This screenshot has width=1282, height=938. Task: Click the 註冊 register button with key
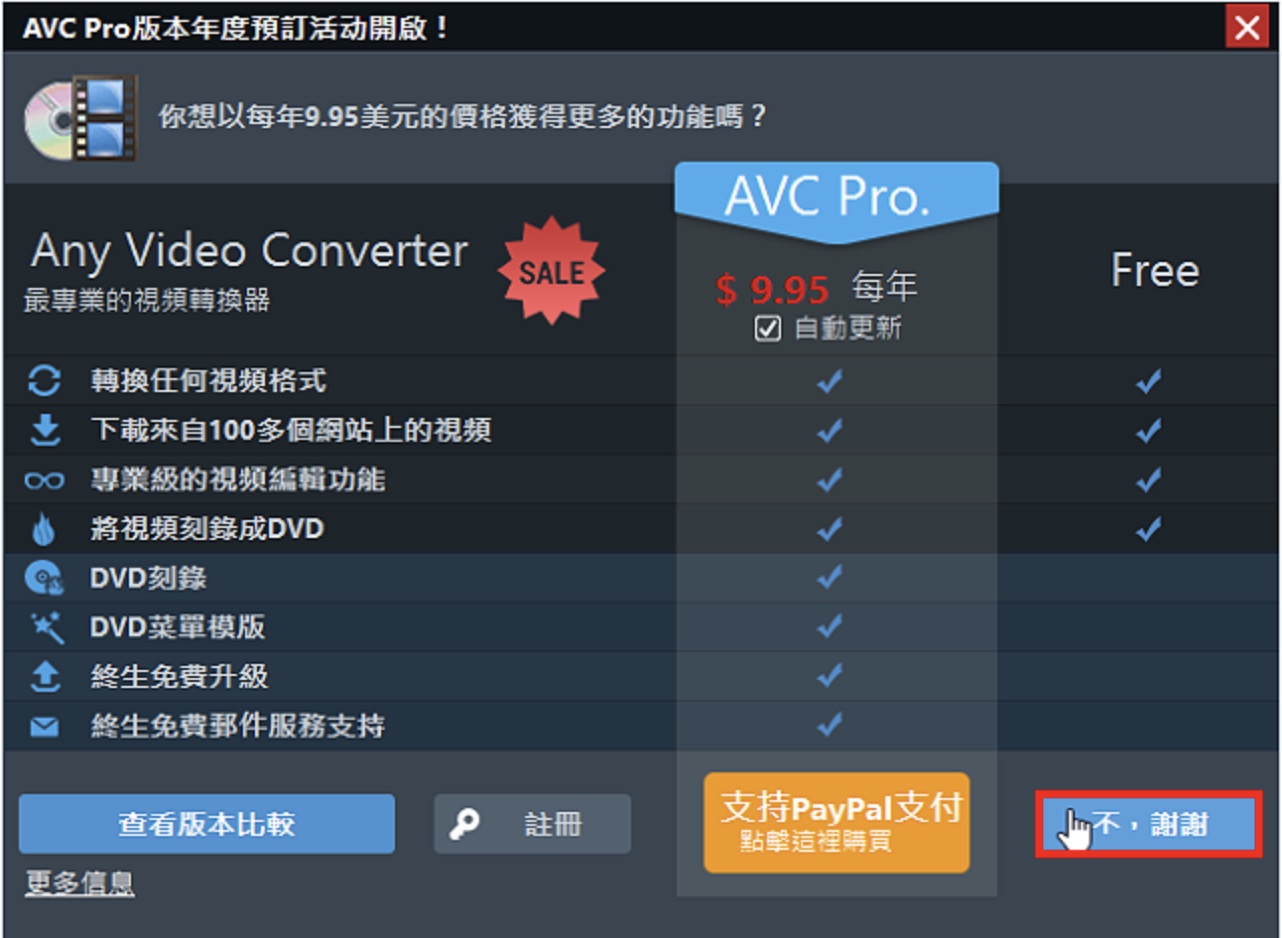532,824
